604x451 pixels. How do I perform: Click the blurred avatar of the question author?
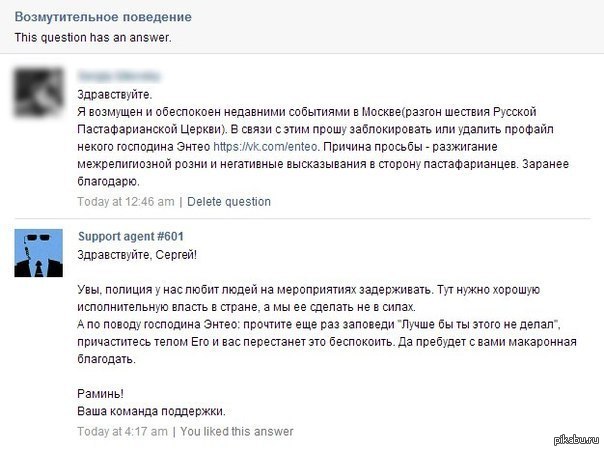pos(39,92)
